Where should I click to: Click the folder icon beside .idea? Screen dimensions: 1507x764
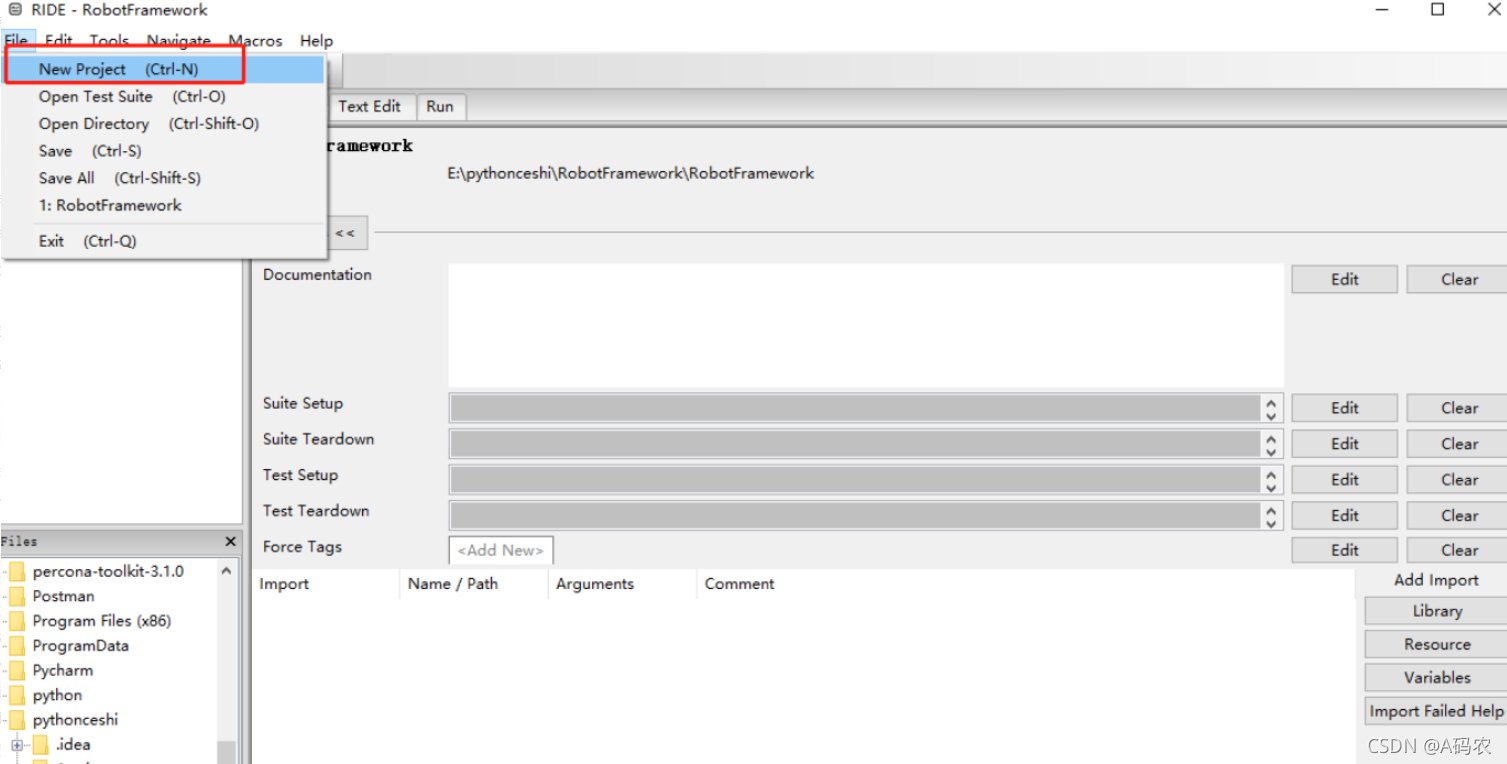click(40, 744)
